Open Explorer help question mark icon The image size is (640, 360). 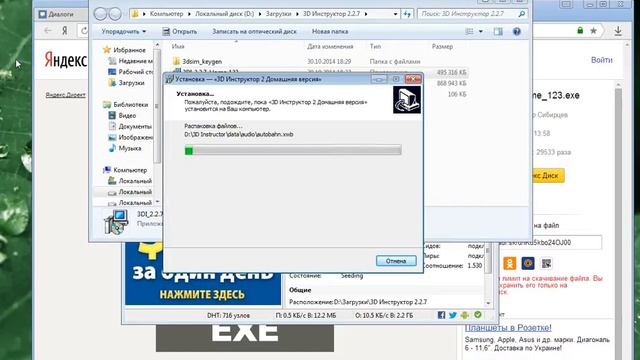(517, 31)
